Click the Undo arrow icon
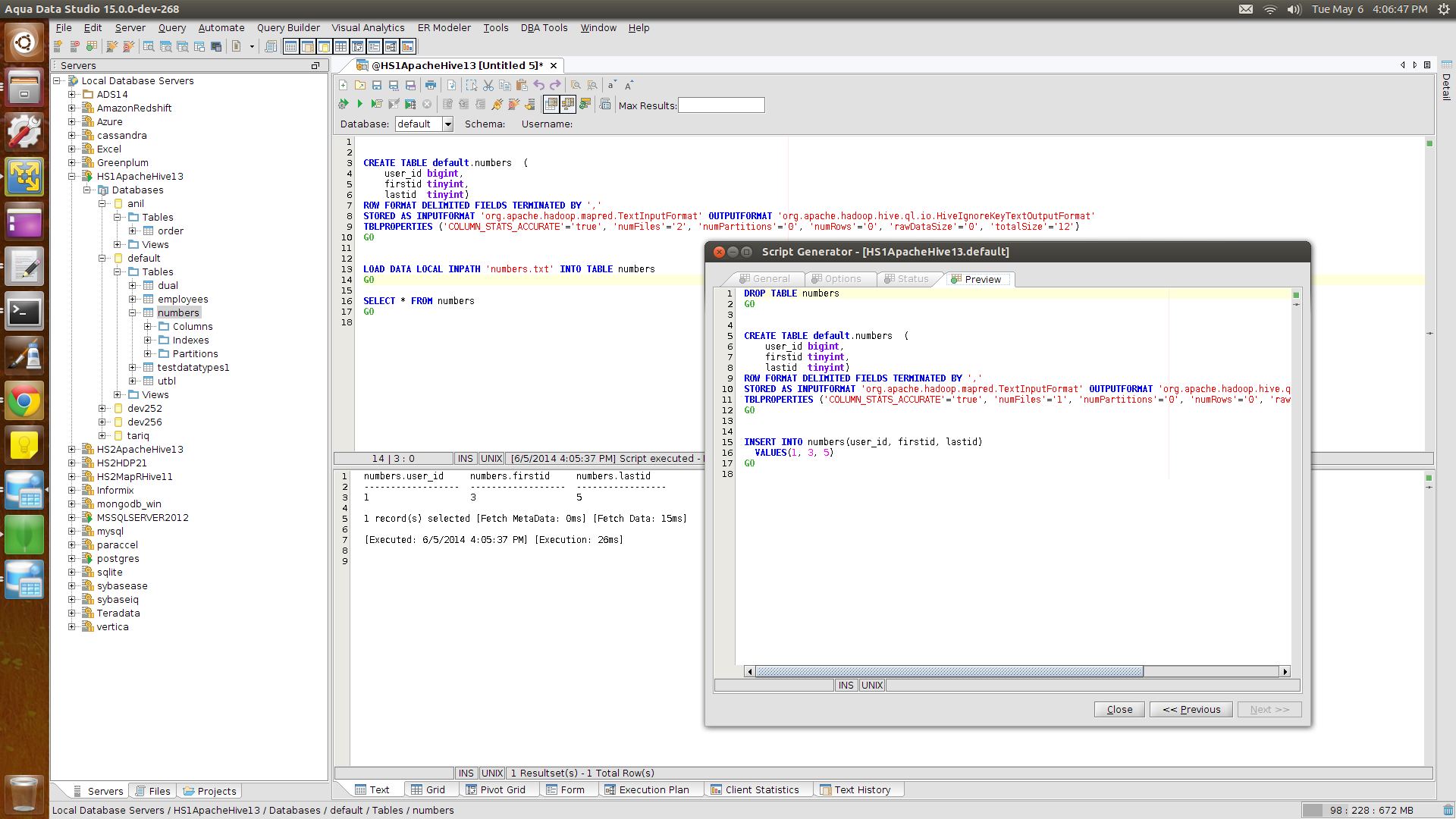Image resolution: width=1456 pixels, height=819 pixels. [538, 85]
